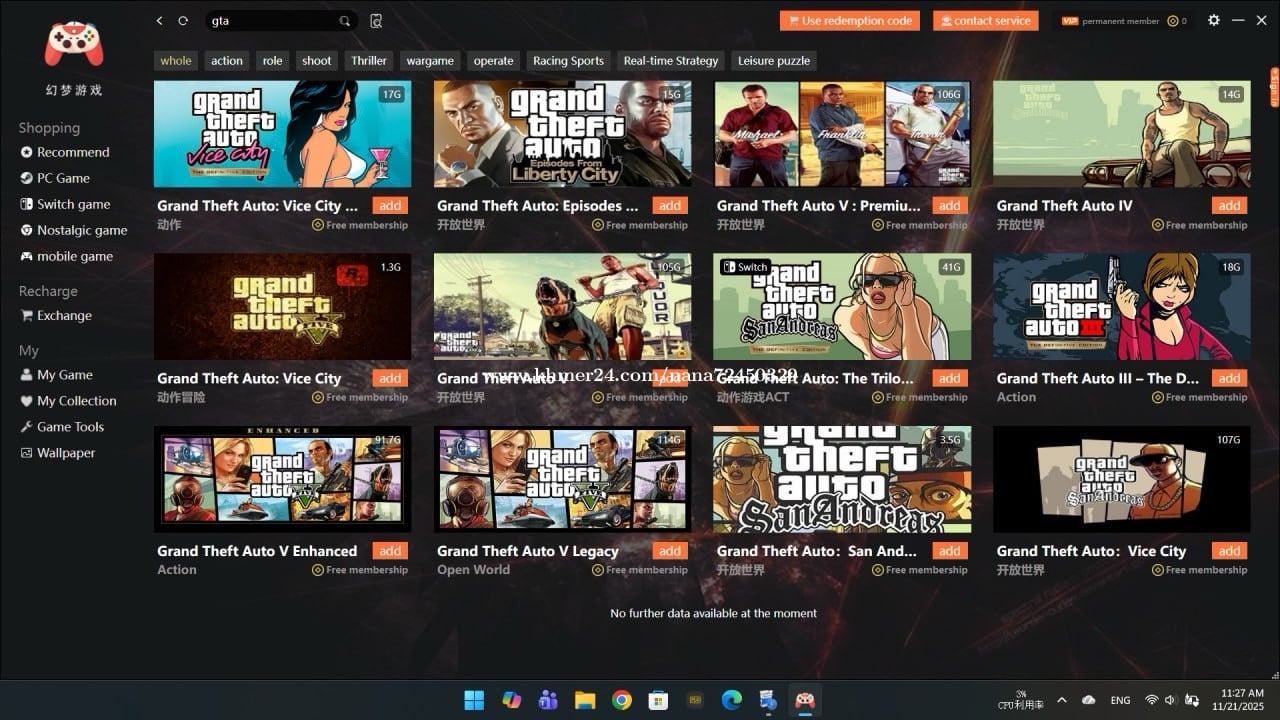Open Google Chrome from the taskbar

[622, 700]
